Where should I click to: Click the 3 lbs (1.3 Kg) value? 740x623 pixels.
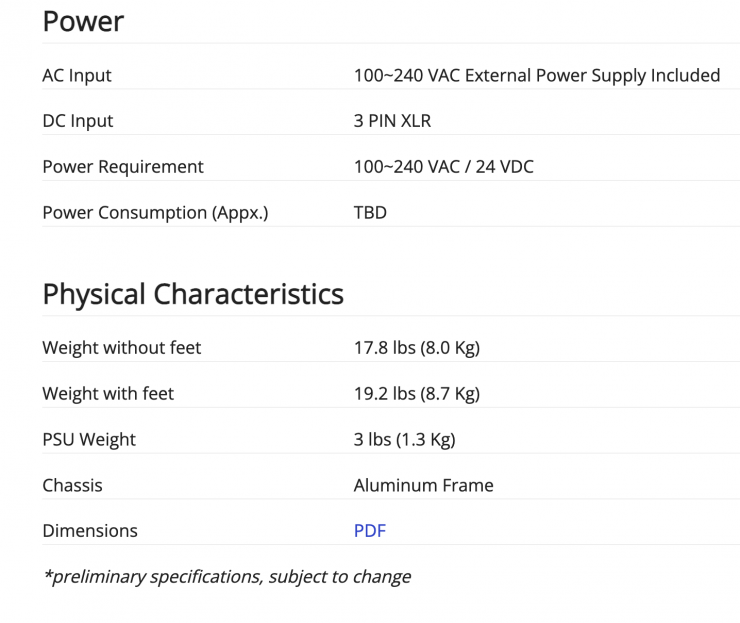(x=404, y=440)
